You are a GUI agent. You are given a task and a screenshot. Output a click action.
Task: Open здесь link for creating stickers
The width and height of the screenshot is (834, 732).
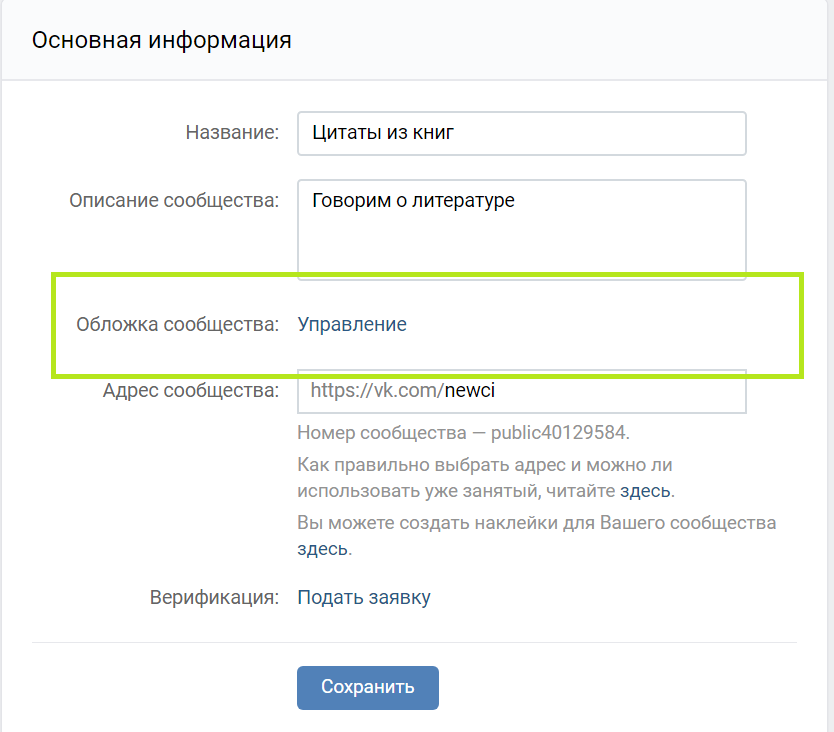pyautogui.click(x=322, y=549)
